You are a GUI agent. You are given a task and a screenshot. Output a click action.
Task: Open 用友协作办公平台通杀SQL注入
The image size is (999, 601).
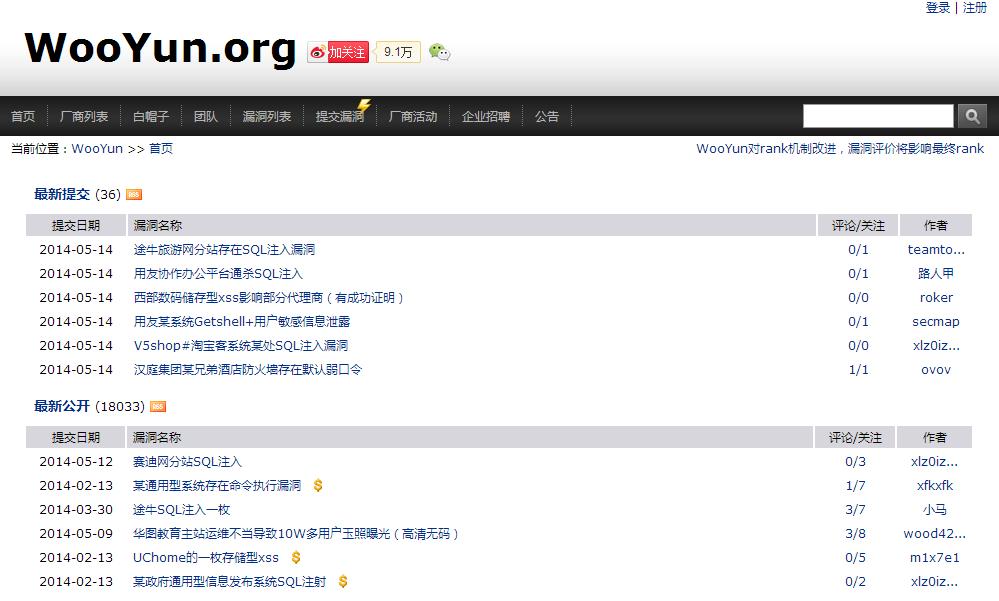point(218,273)
